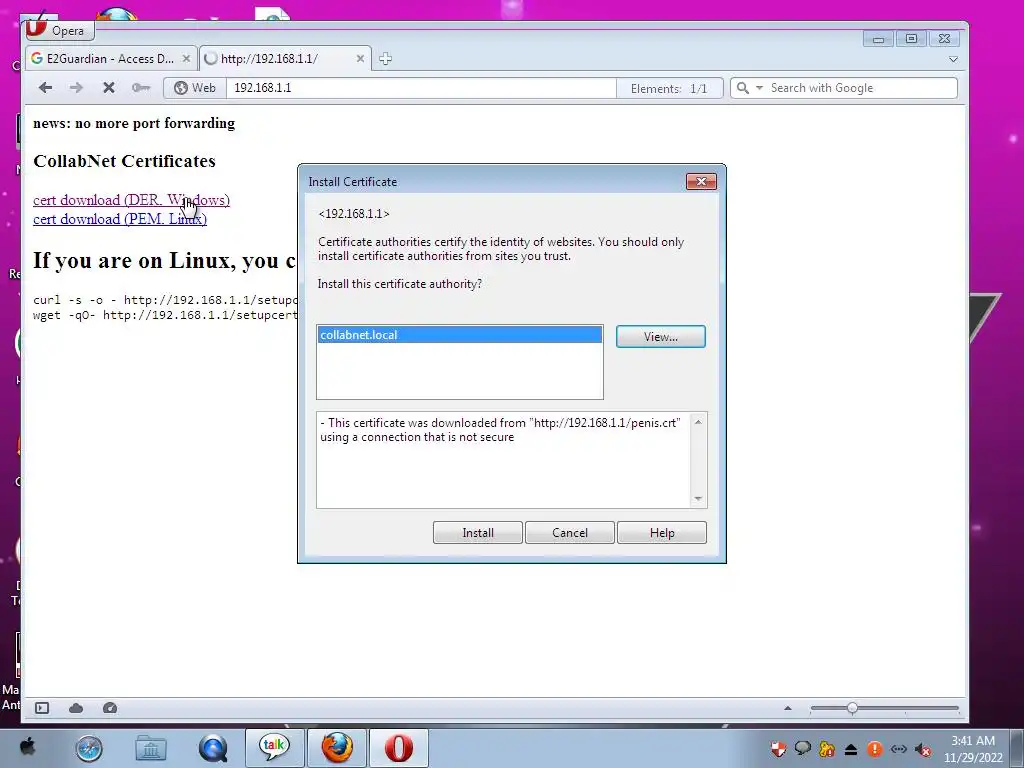Image resolution: width=1024 pixels, height=768 pixels.
Task: Open password wand key icon
Action: pos(140,88)
